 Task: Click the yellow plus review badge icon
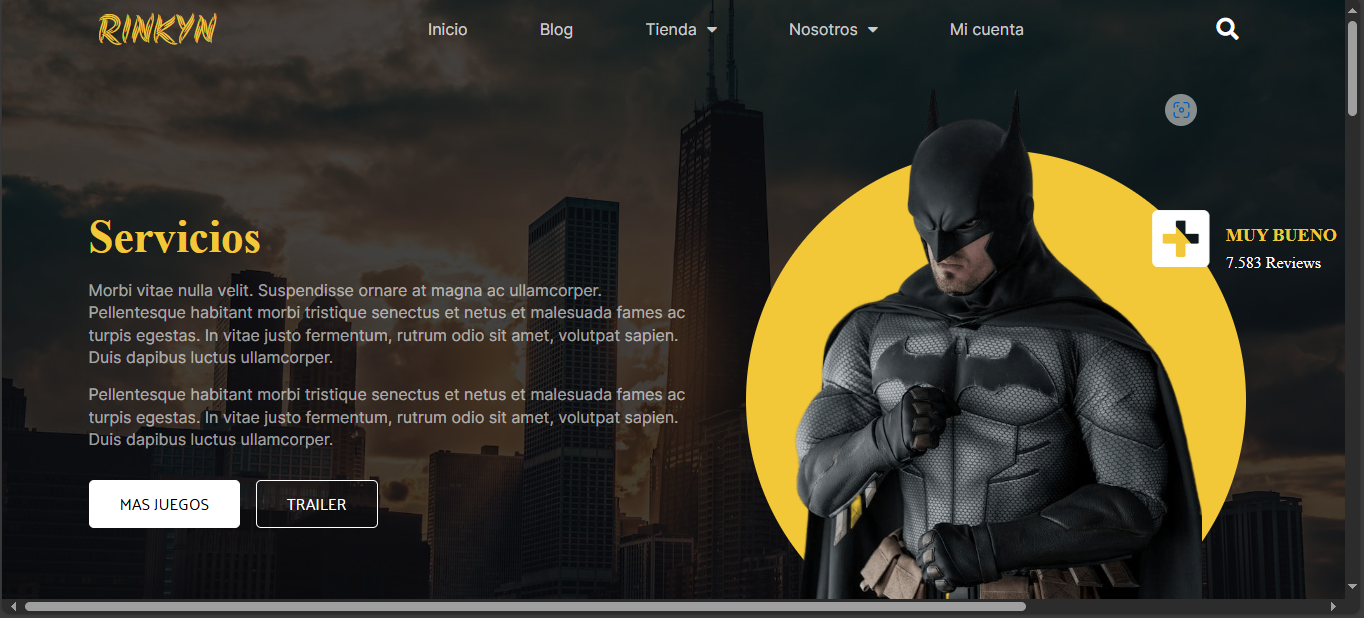coord(1180,239)
